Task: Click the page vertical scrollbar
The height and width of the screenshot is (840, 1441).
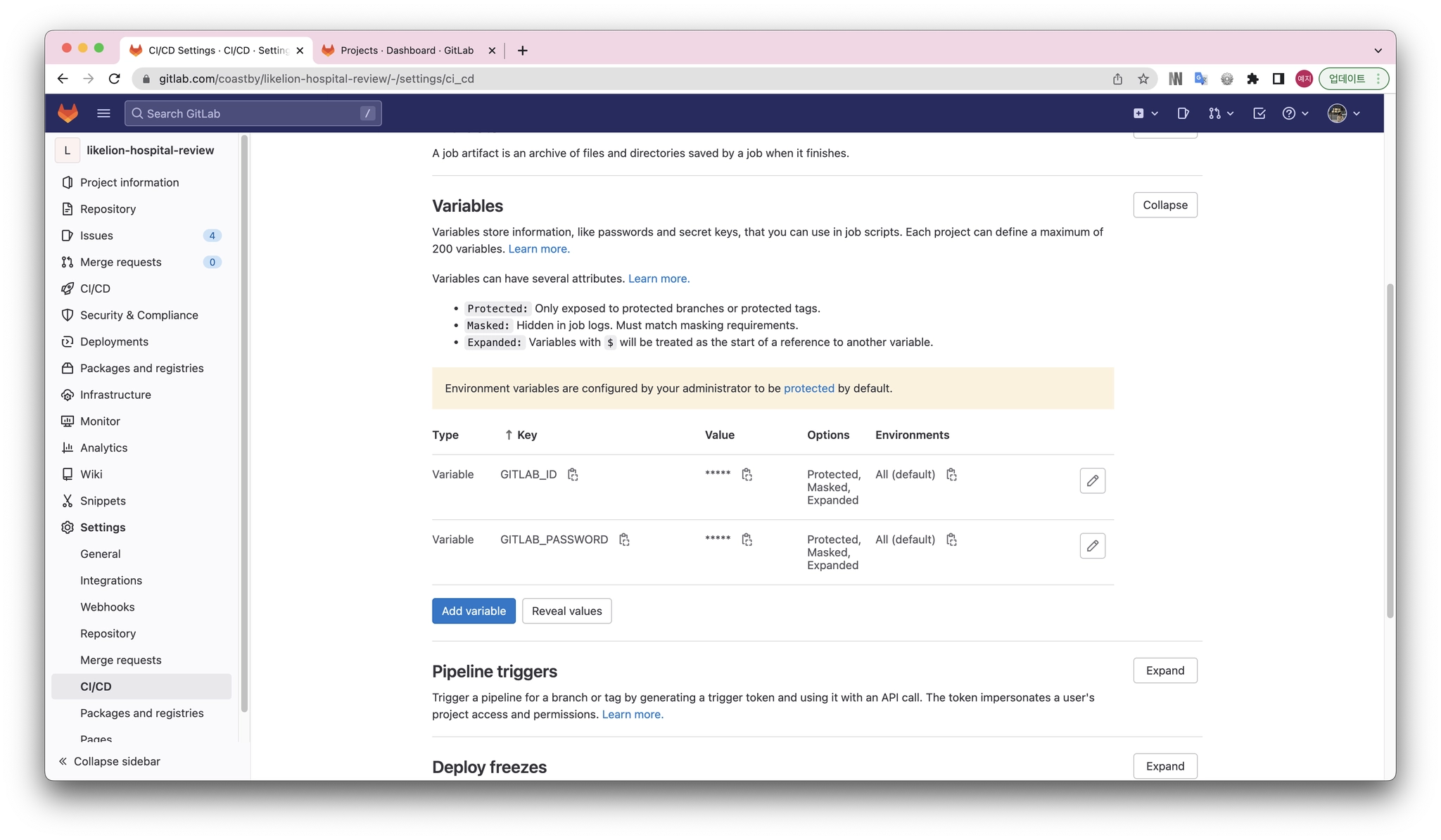Action: coord(1390,450)
